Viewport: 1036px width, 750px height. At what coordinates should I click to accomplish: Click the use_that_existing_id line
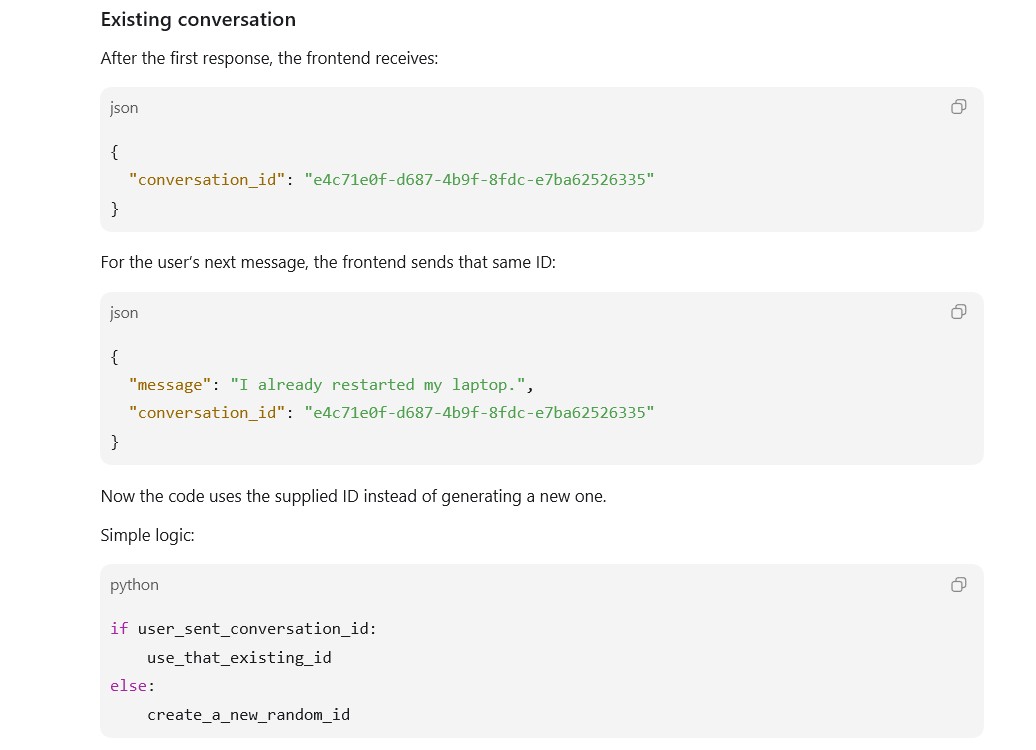click(239, 657)
